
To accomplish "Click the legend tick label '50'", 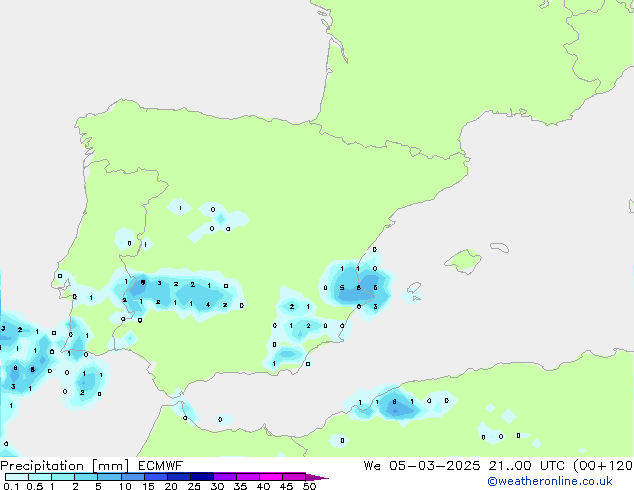I will [310, 486].
